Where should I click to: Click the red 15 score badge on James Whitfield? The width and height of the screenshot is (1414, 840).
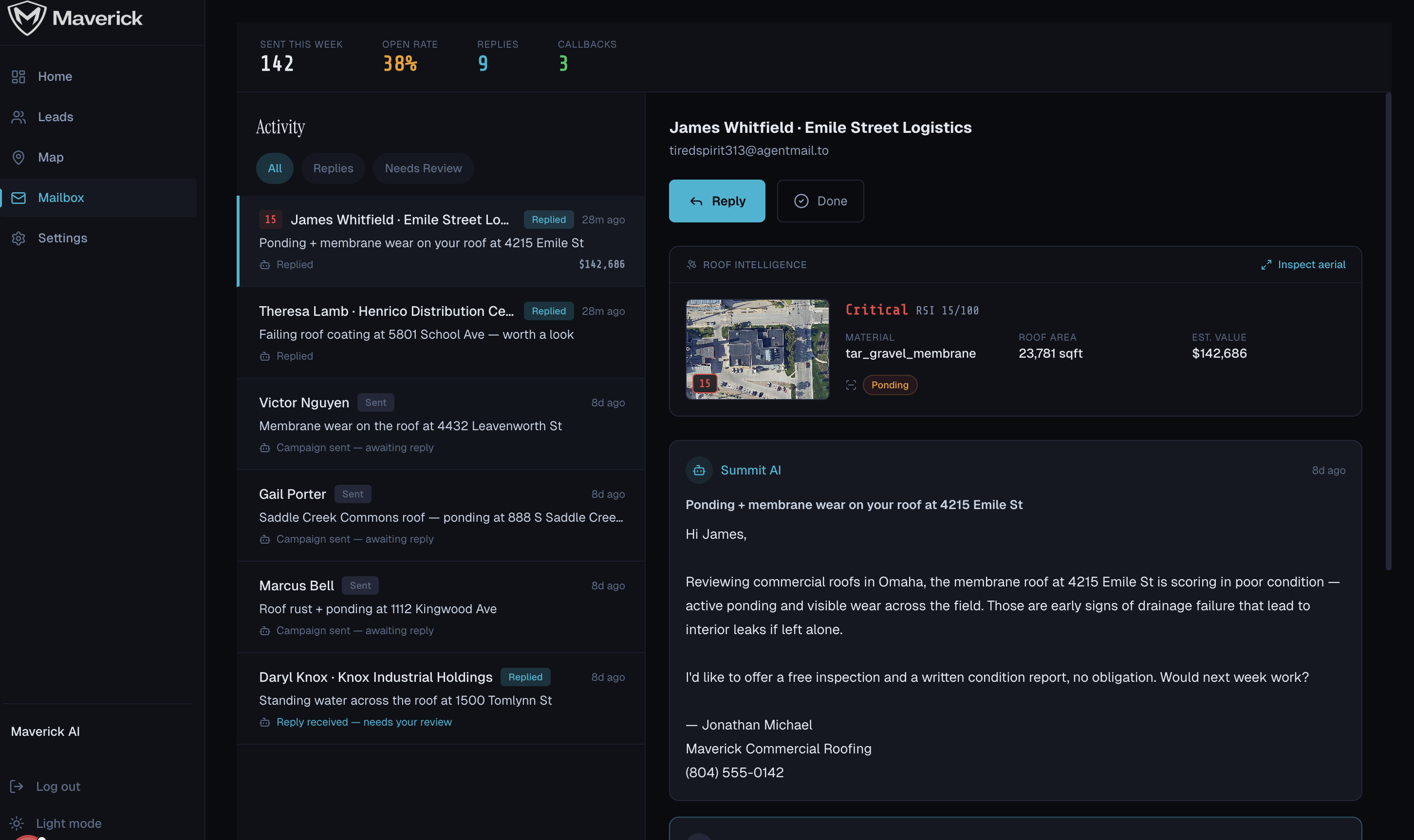coord(270,219)
